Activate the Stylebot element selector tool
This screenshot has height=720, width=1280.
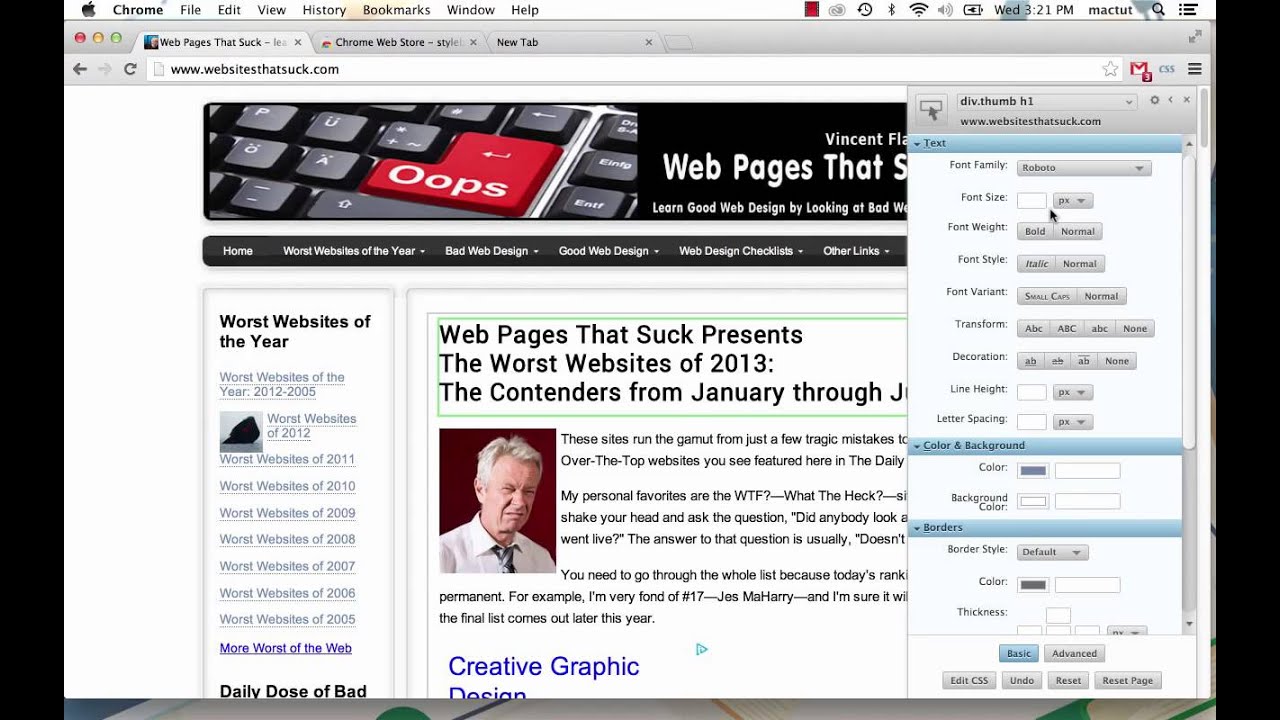click(931, 109)
